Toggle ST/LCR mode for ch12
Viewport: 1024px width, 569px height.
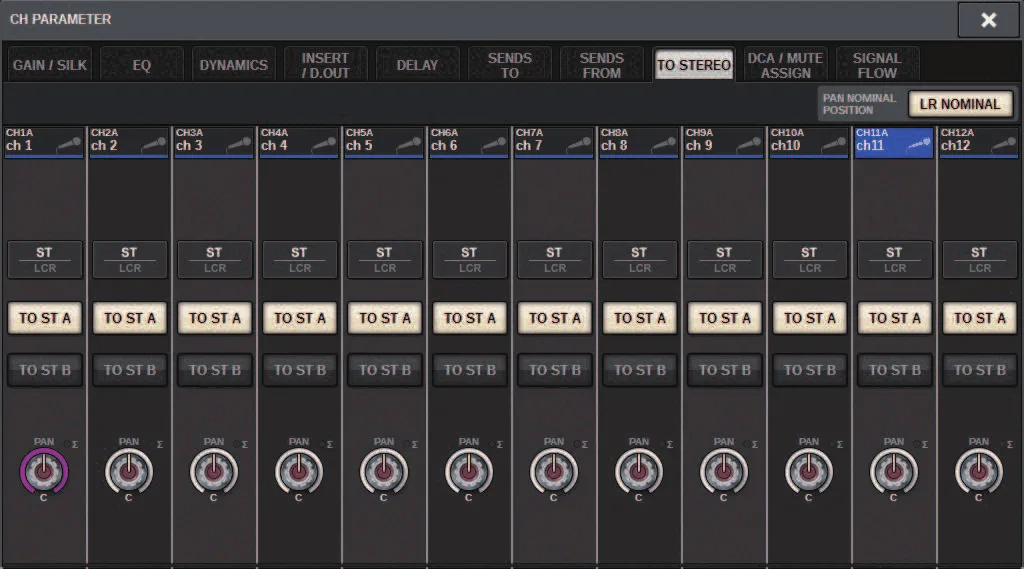pyautogui.click(x=979, y=259)
